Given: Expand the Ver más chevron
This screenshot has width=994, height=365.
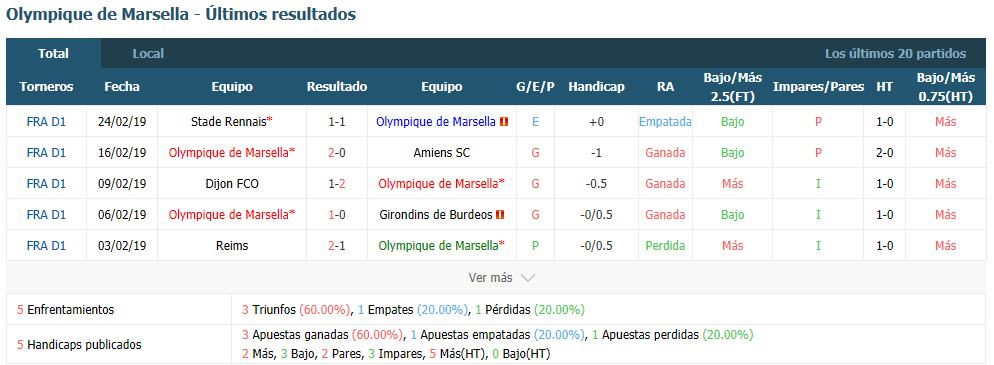Looking at the screenshot, I should [528, 278].
